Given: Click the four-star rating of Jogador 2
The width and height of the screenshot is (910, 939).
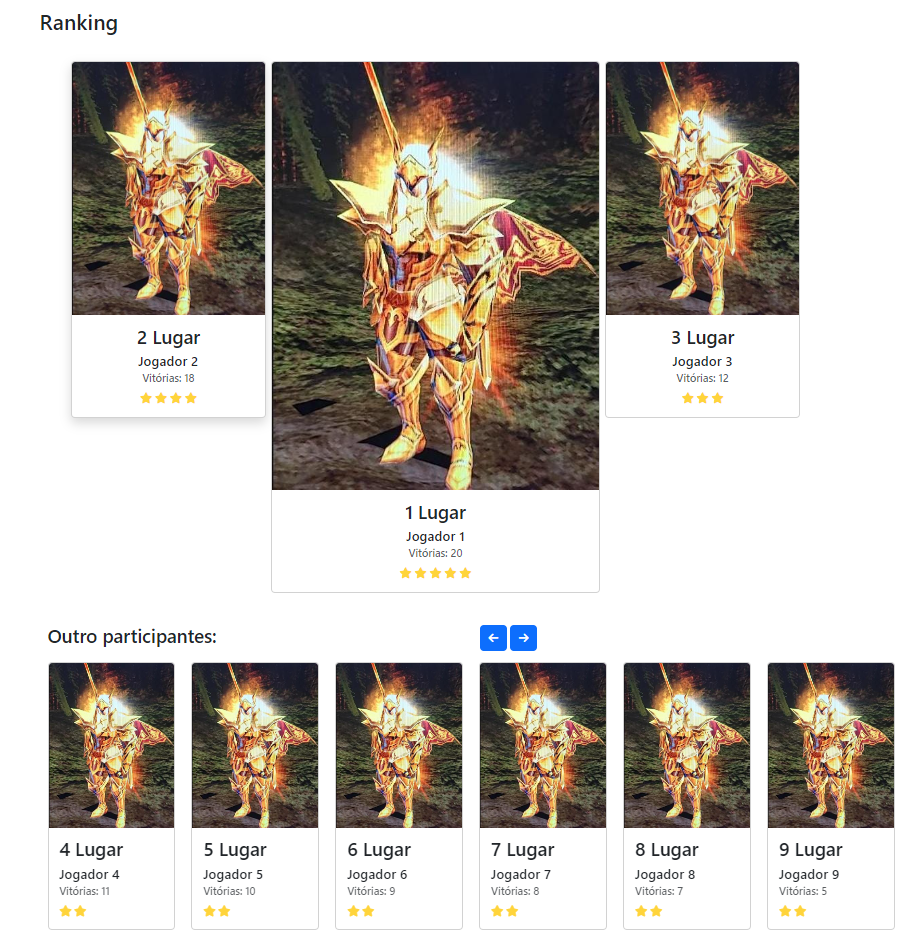Looking at the screenshot, I should [168, 398].
